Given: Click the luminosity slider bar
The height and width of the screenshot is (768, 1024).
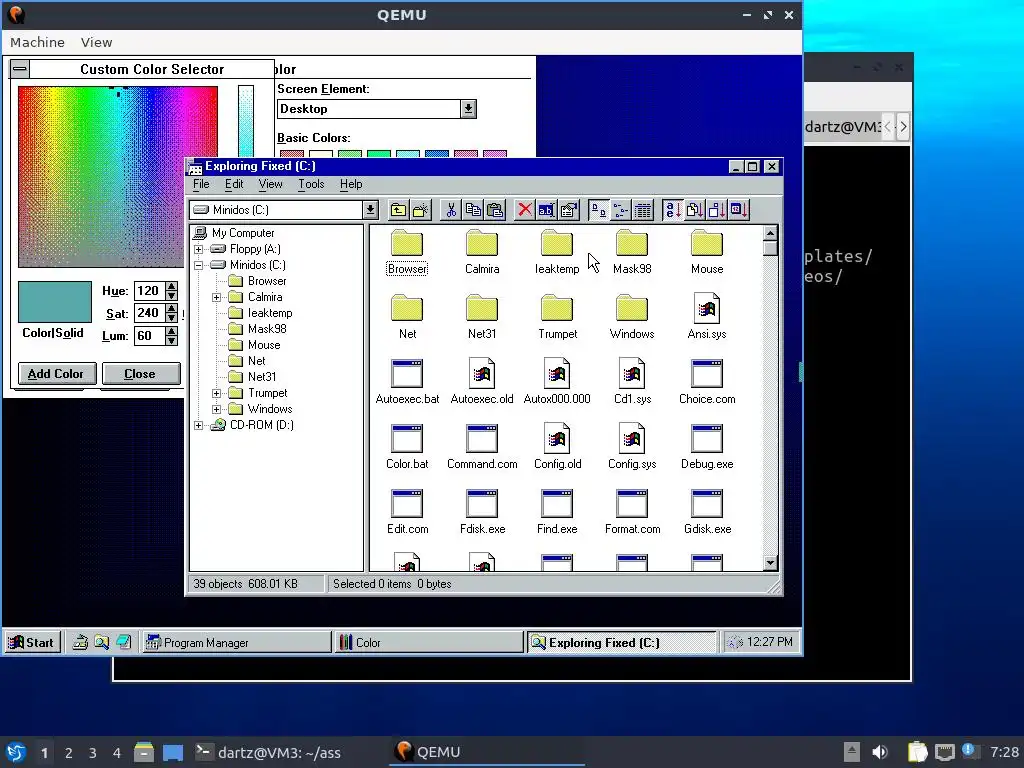Looking at the screenshot, I should point(246,121).
